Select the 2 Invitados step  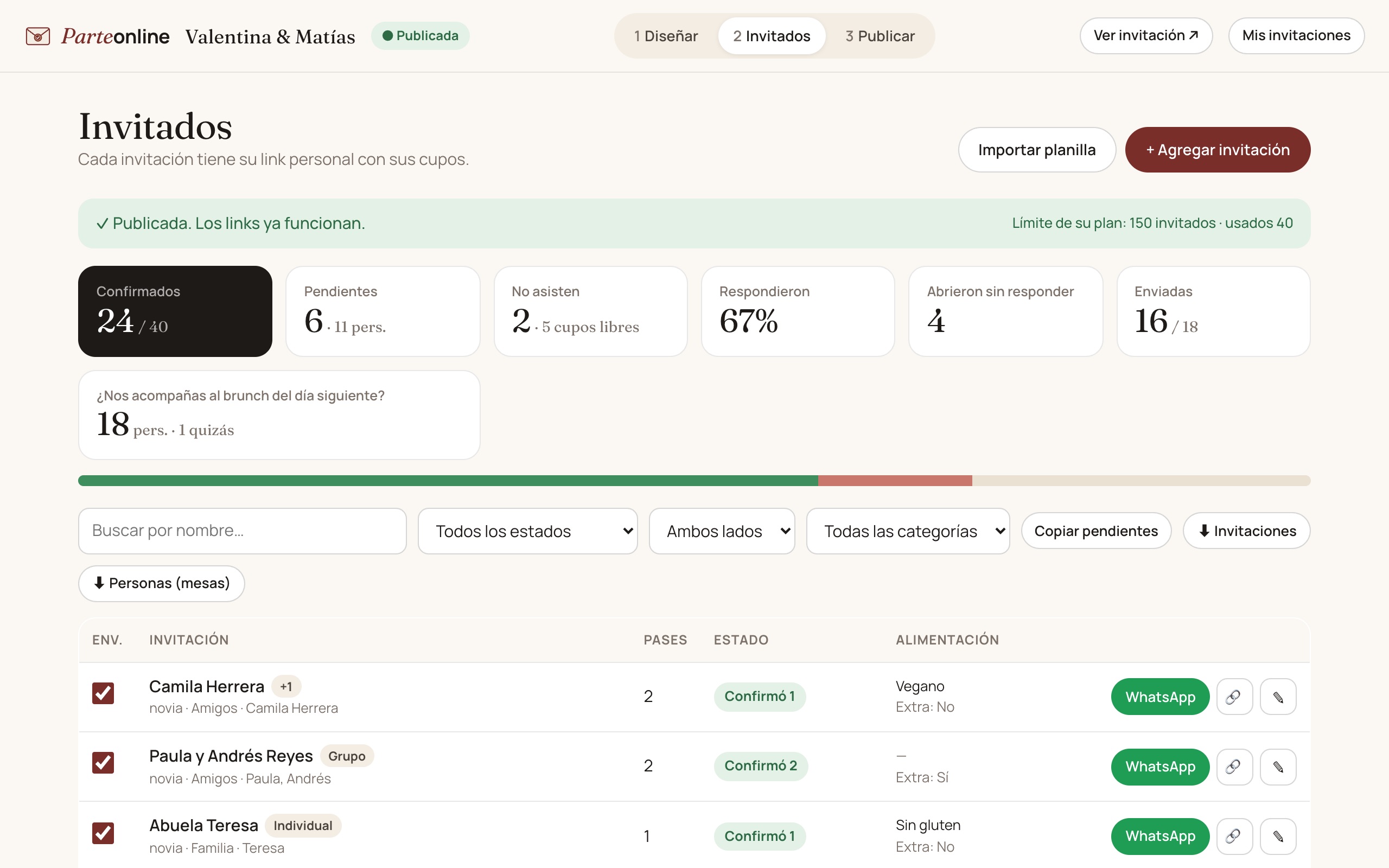[x=772, y=36]
